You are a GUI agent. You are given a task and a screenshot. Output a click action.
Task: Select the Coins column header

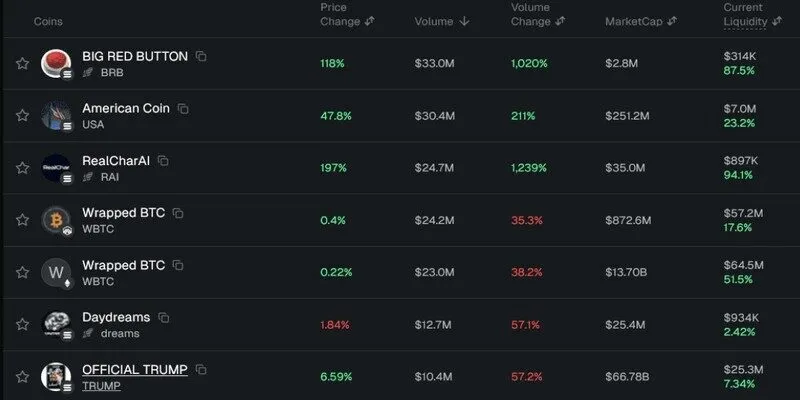pos(48,21)
